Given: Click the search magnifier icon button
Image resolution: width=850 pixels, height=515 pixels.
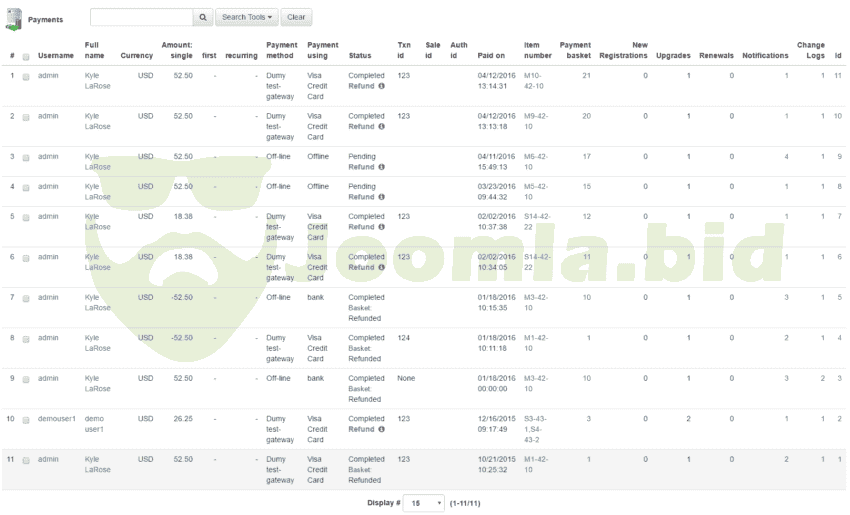Looking at the screenshot, I should click(201, 17).
